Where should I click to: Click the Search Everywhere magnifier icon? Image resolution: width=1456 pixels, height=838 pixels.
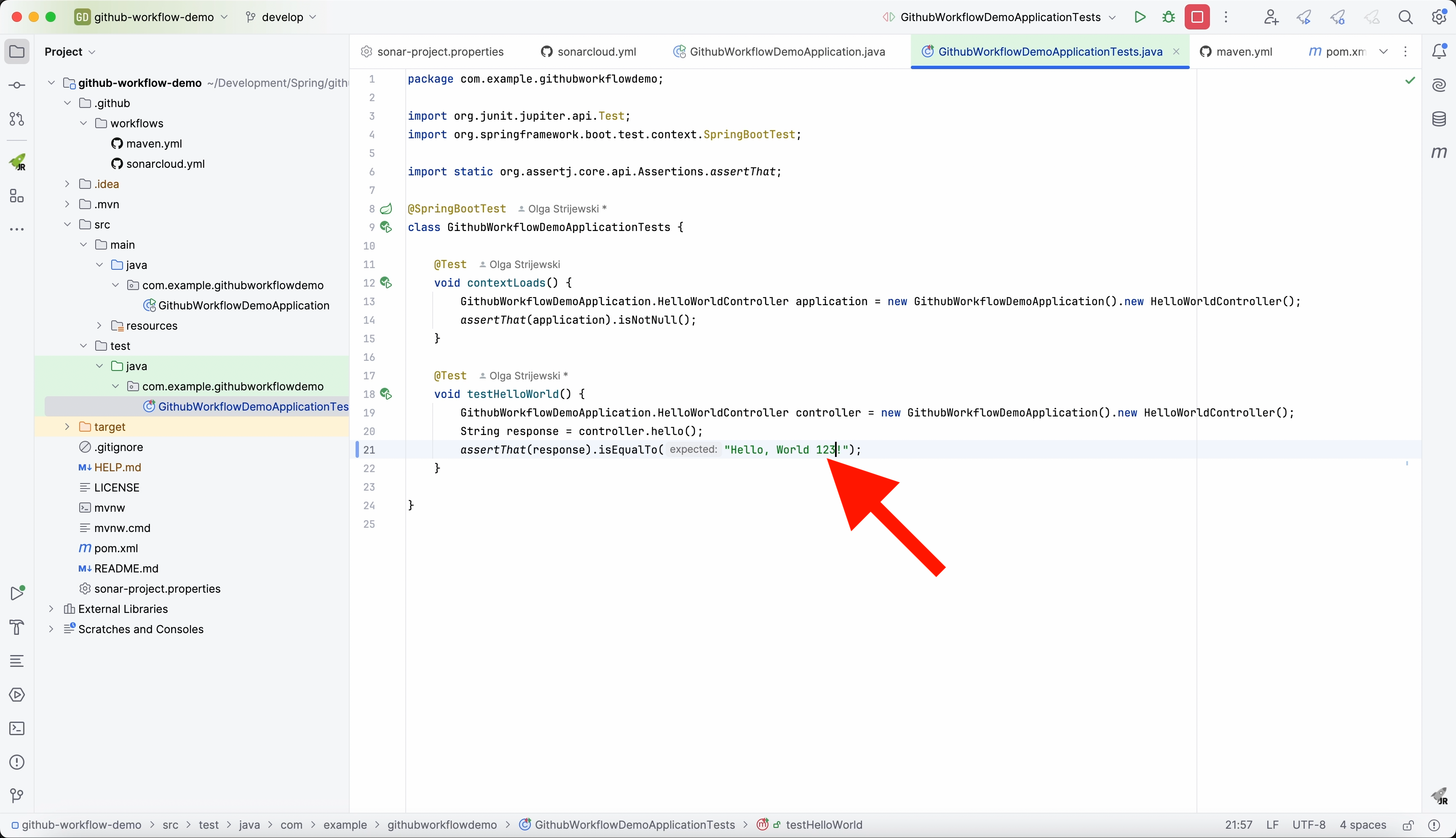tap(1405, 17)
